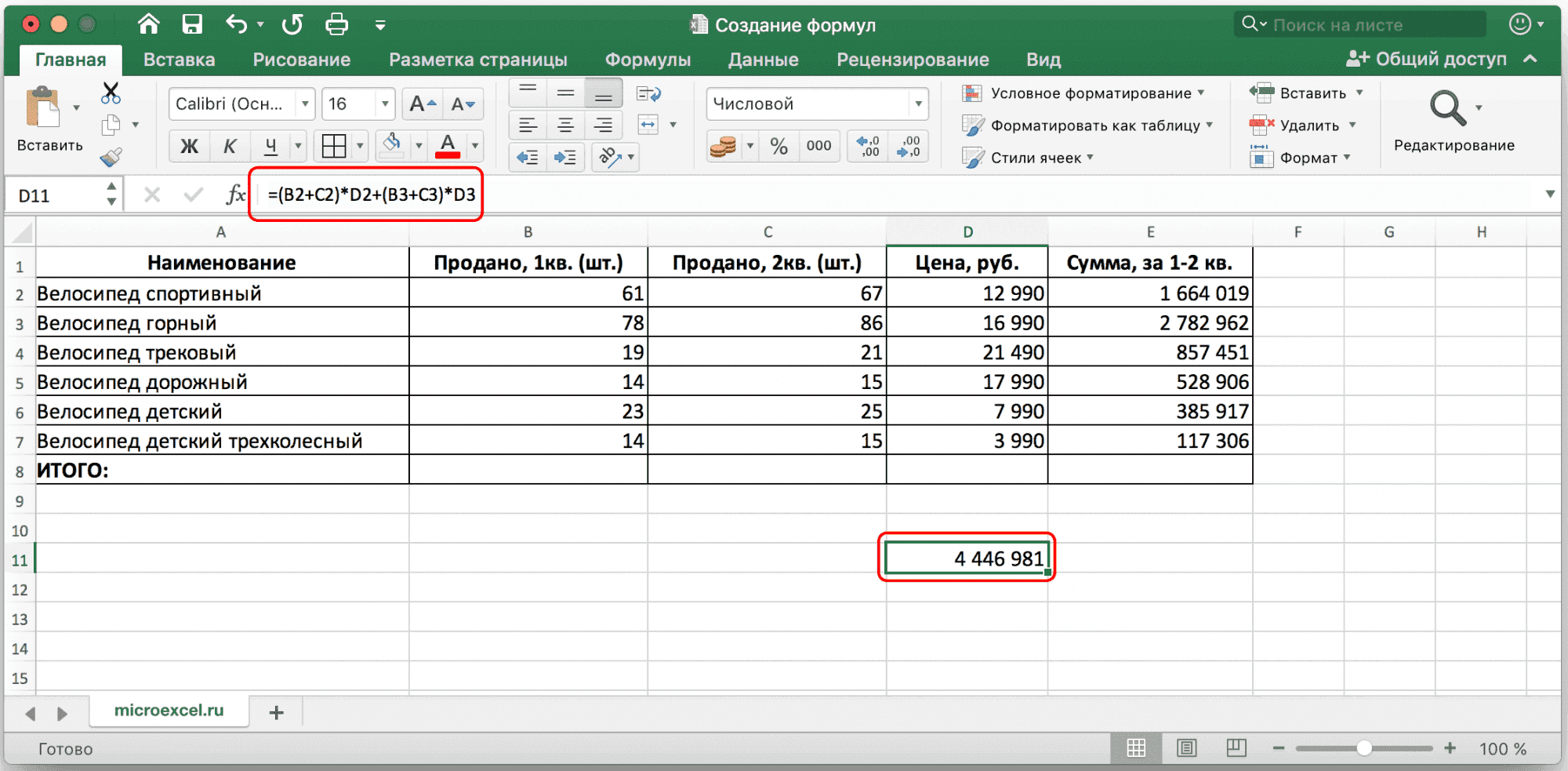
Task: Select the Format Painter tool
Action: point(111,157)
